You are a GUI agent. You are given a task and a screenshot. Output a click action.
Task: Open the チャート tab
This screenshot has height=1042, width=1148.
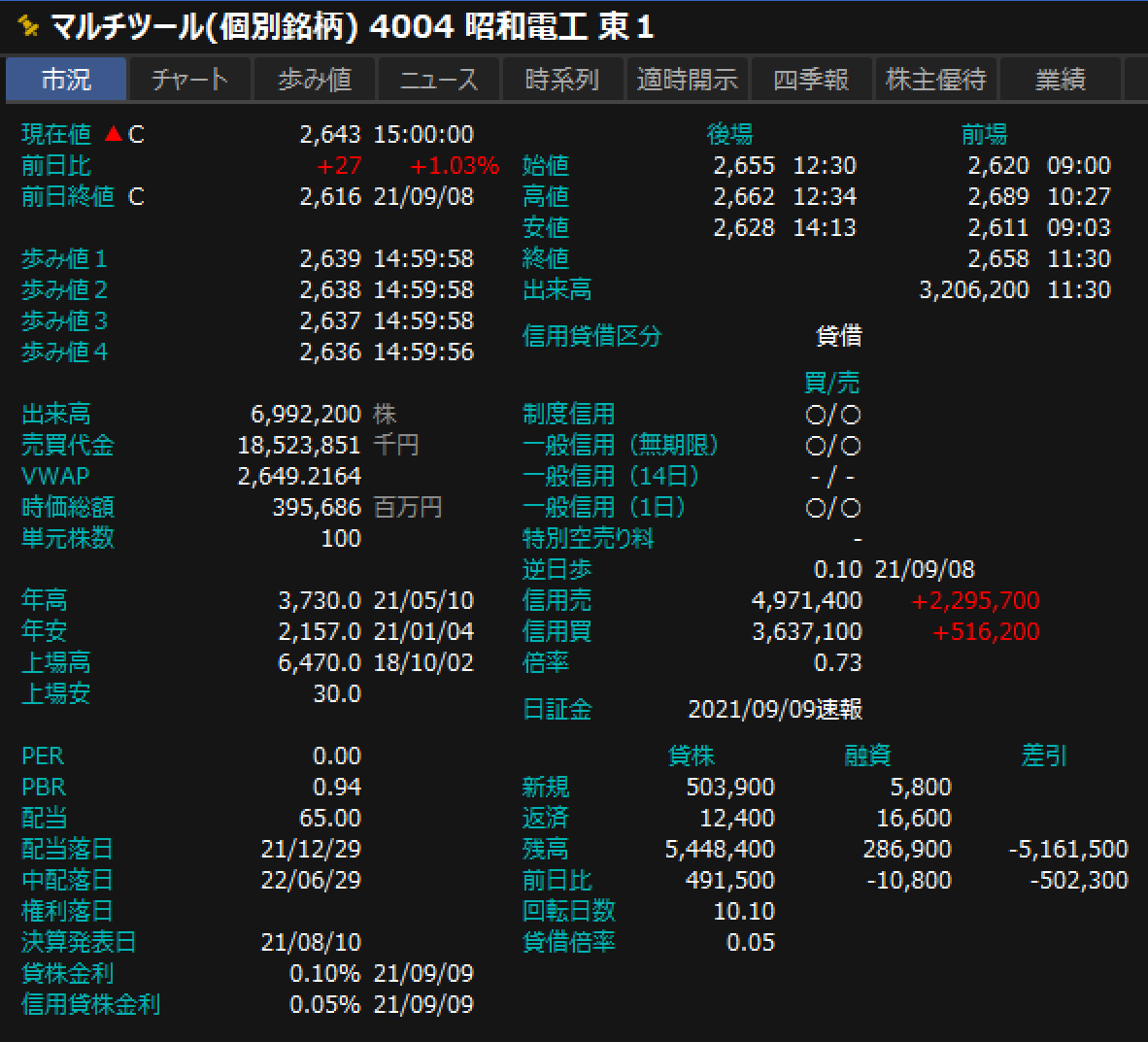(189, 79)
